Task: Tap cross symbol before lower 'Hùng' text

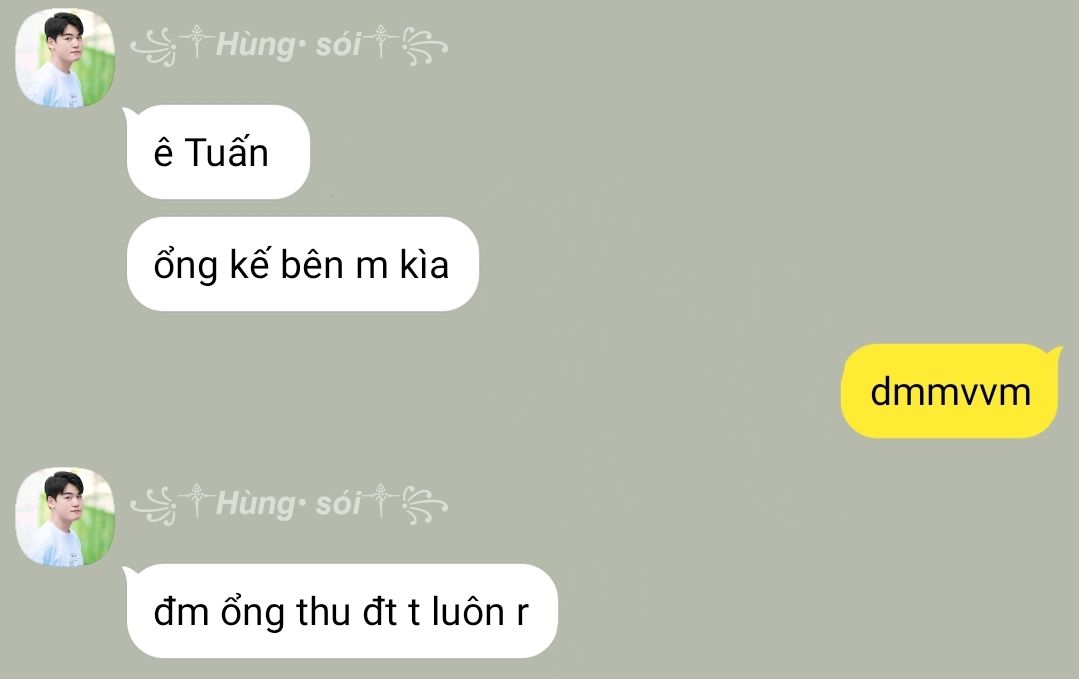Action: (197, 501)
